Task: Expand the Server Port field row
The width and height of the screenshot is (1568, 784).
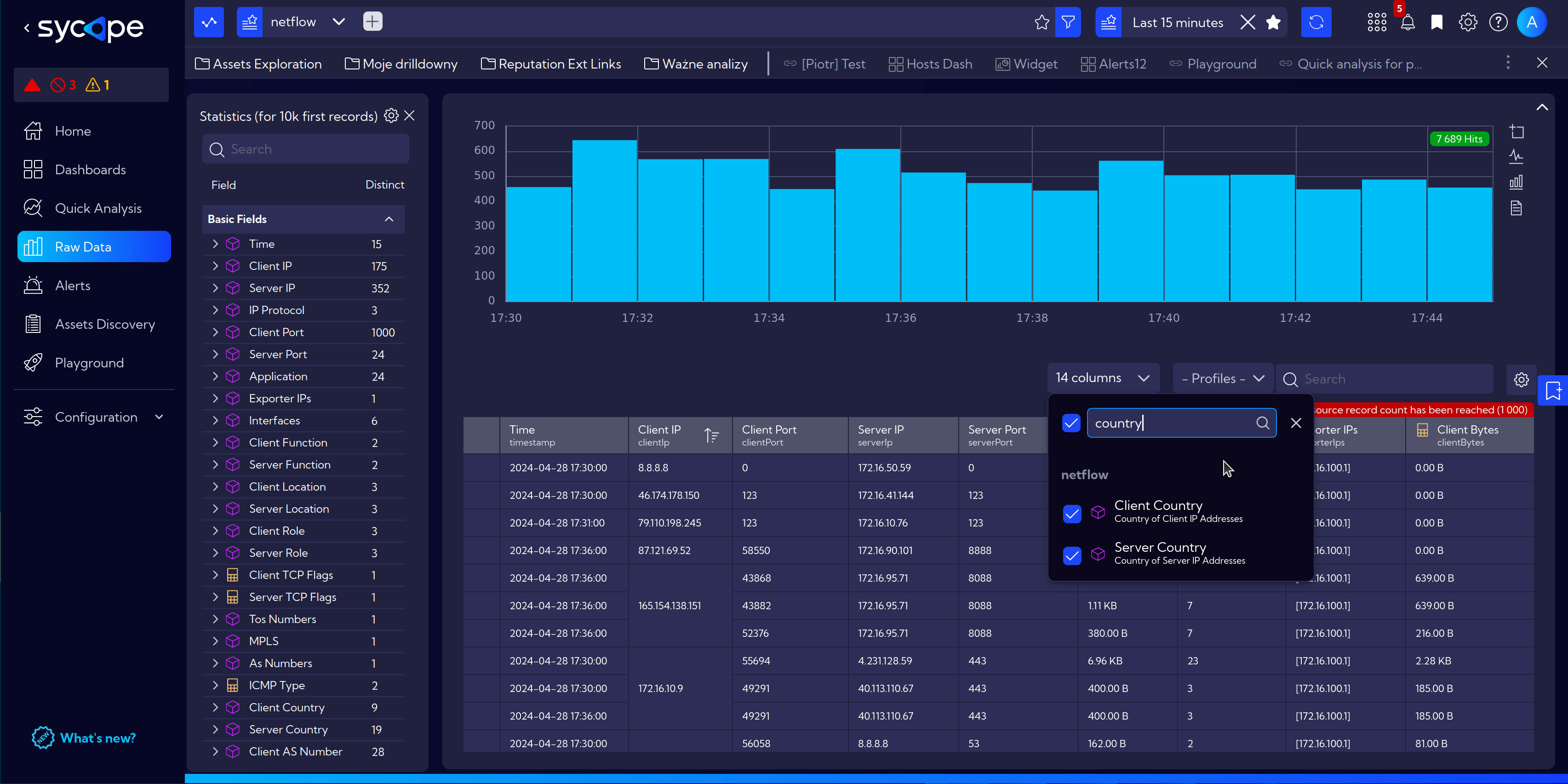Action: pos(215,354)
